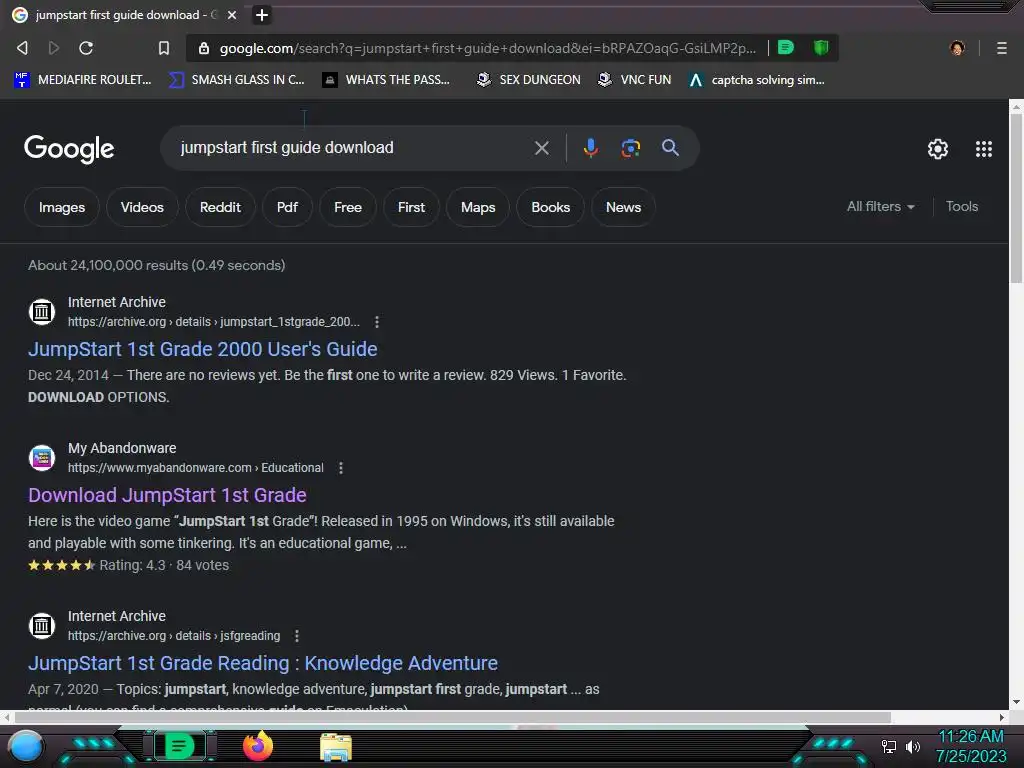Switch to the Videos results tab
The image size is (1024, 768).
[142, 207]
